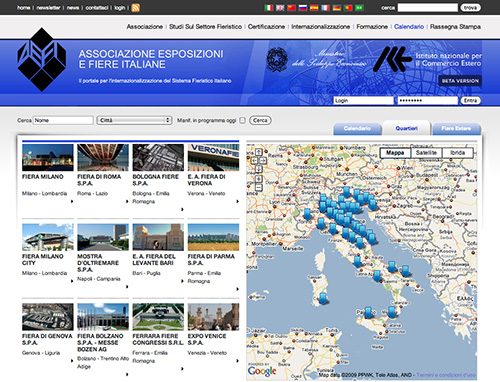Viewport: 500px width, 382px height.
Task: Open E. A. Fiera di Verona thumbnail
Action: coord(213,158)
